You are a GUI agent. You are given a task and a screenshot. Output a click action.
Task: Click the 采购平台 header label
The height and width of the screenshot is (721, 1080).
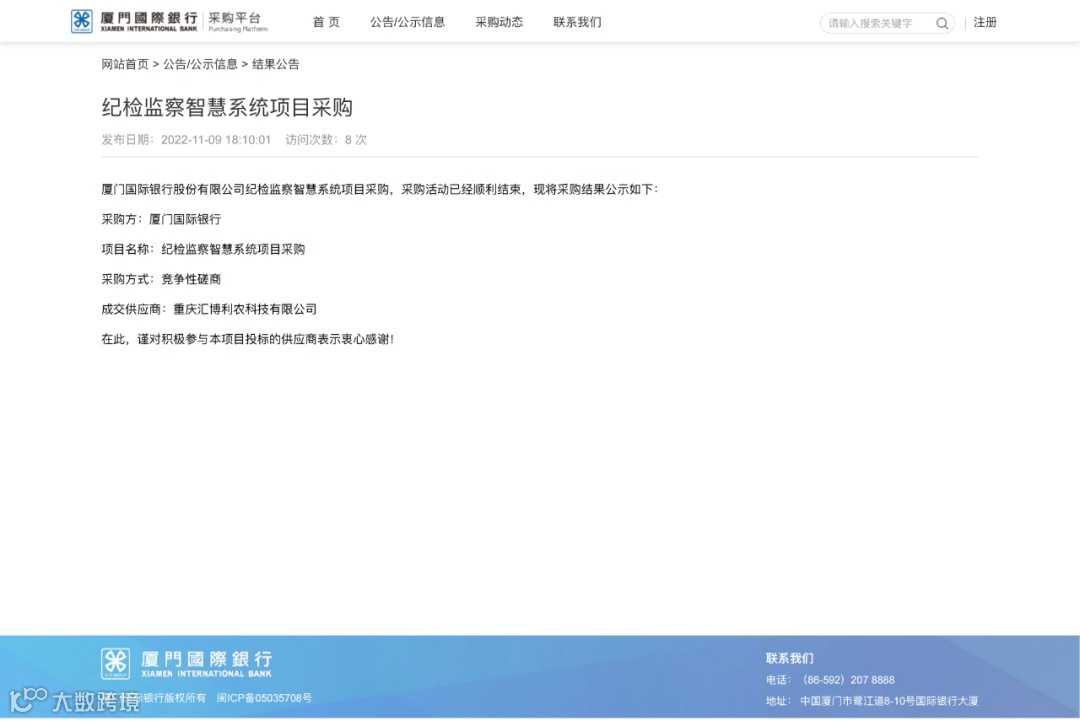237,21
